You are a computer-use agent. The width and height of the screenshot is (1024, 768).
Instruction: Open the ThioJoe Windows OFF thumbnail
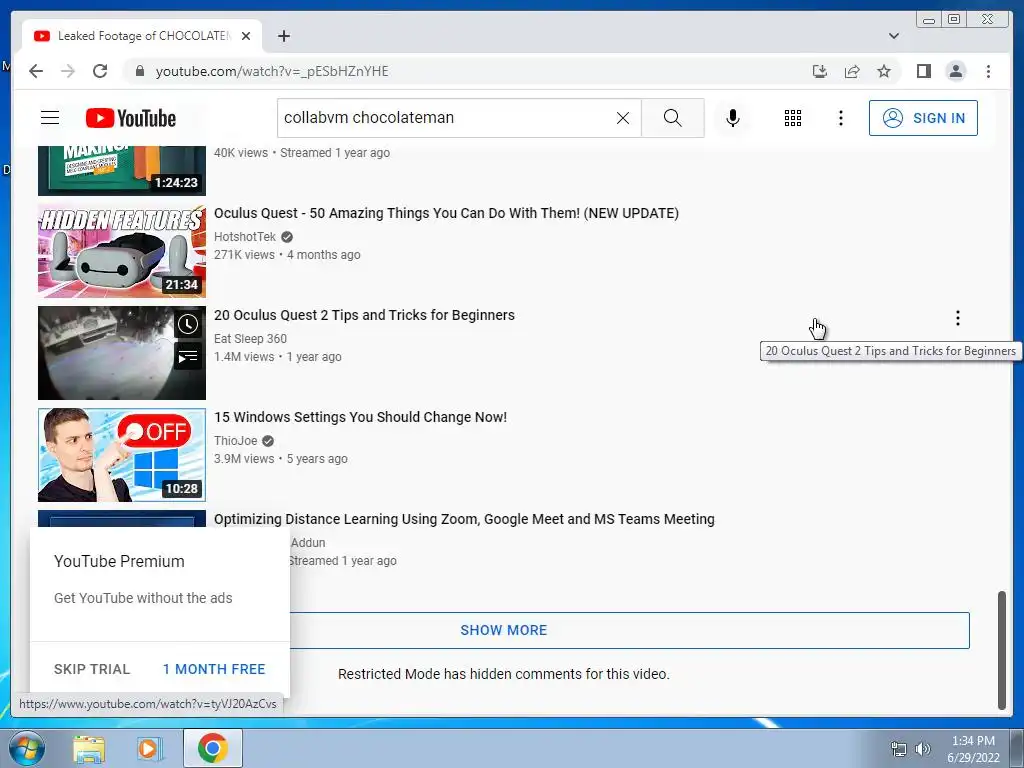(x=121, y=455)
